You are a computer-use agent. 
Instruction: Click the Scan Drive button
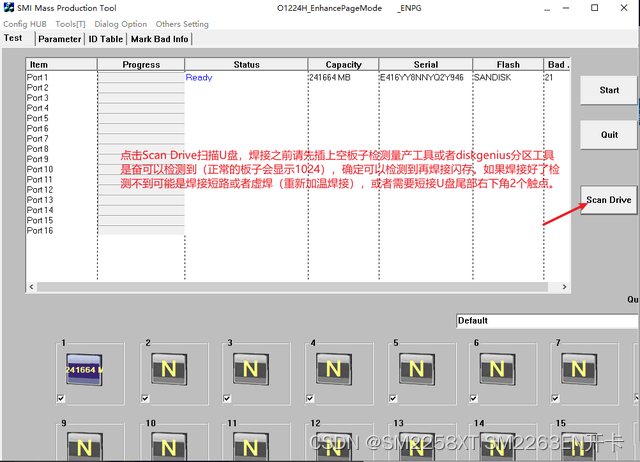[609, 200]
